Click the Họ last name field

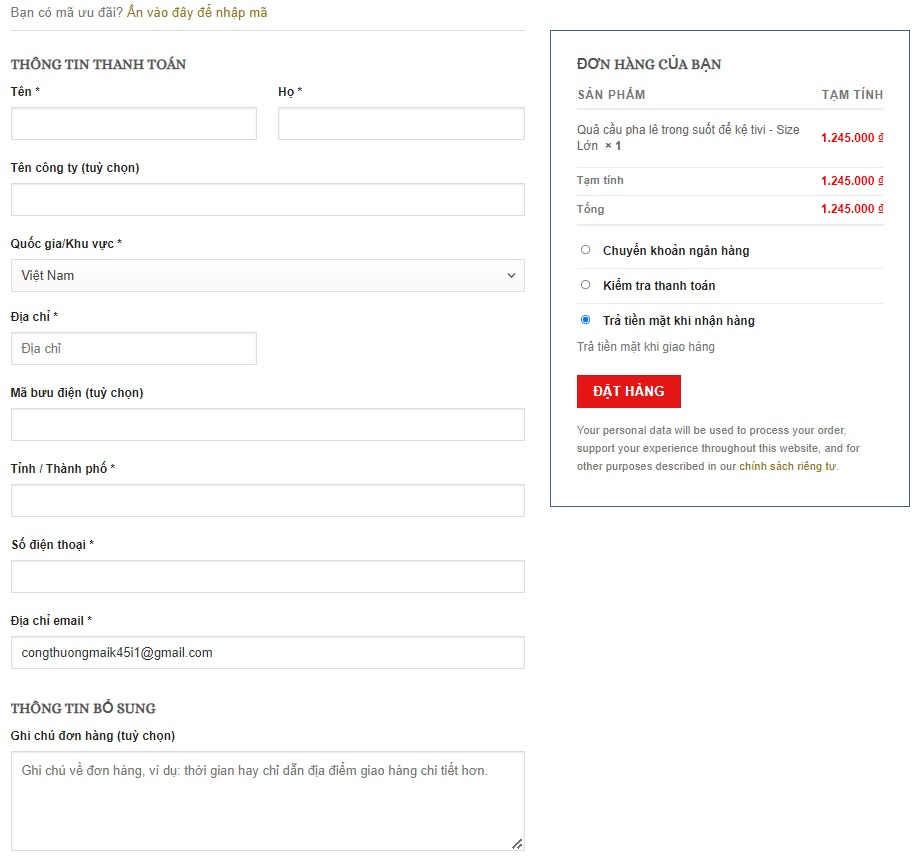[401, 124]
